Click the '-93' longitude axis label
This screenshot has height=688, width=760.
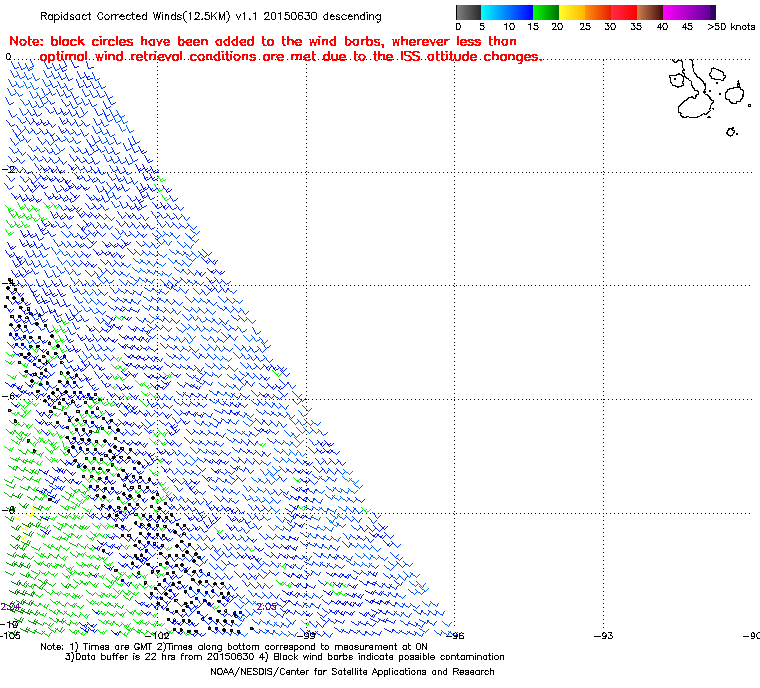tap(603, 635)
